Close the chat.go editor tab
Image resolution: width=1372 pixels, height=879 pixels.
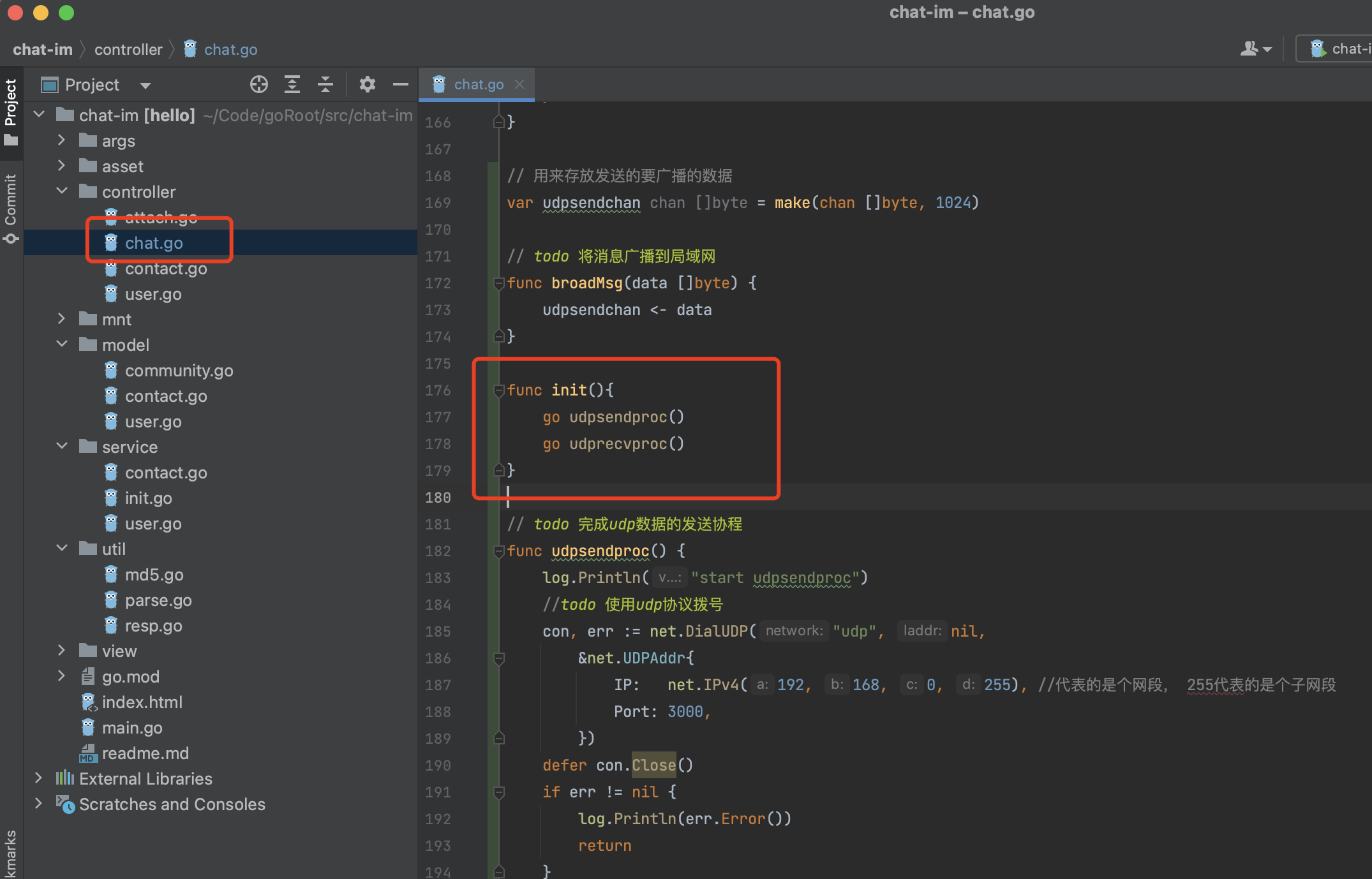519,84
